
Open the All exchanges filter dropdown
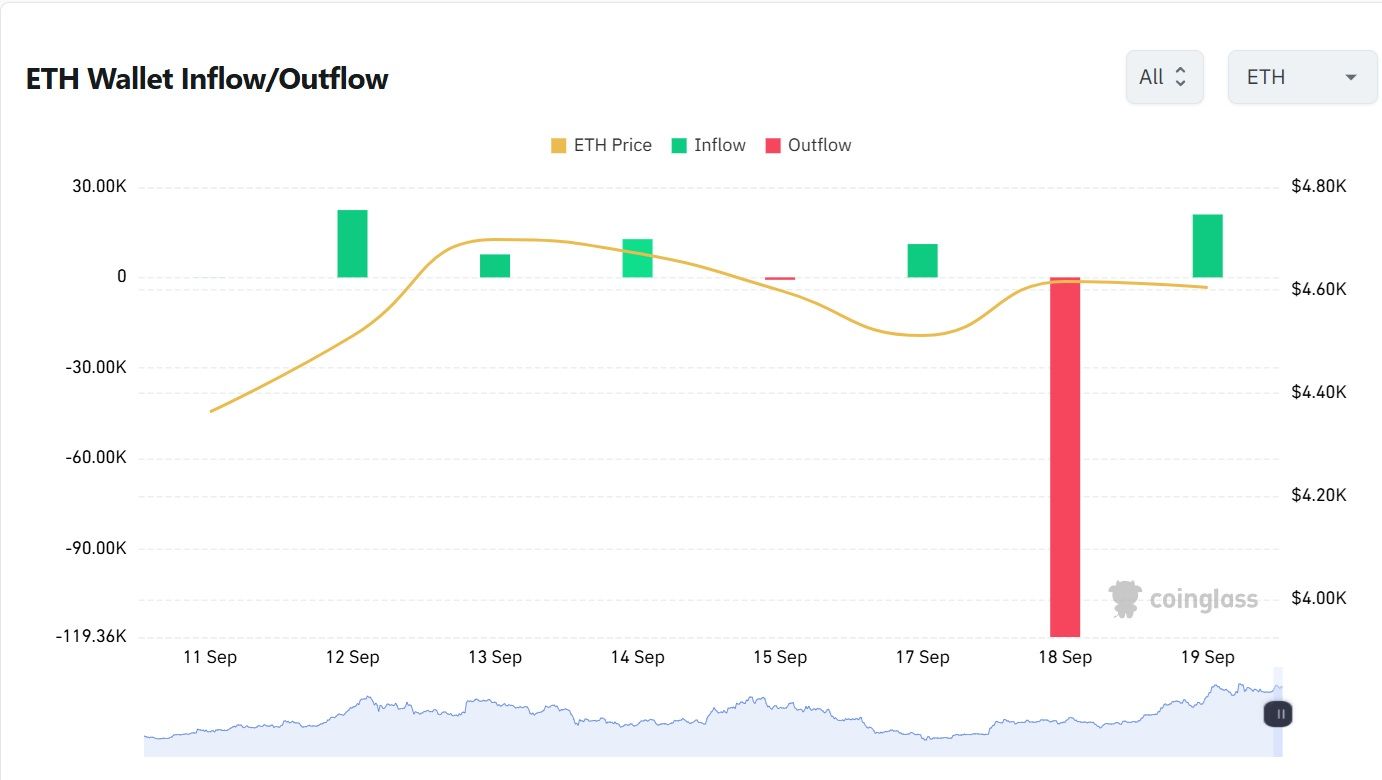(1164, 76)
